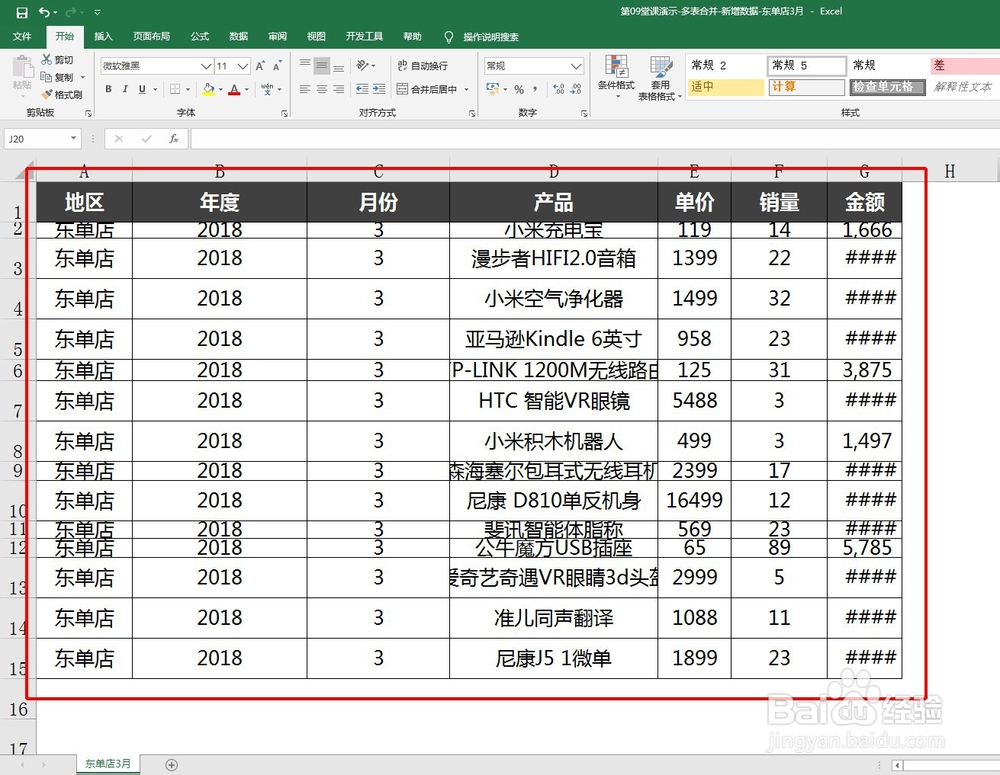
Task: Open the 数据 (Data) tab
Action: click(x=239, y=36)
